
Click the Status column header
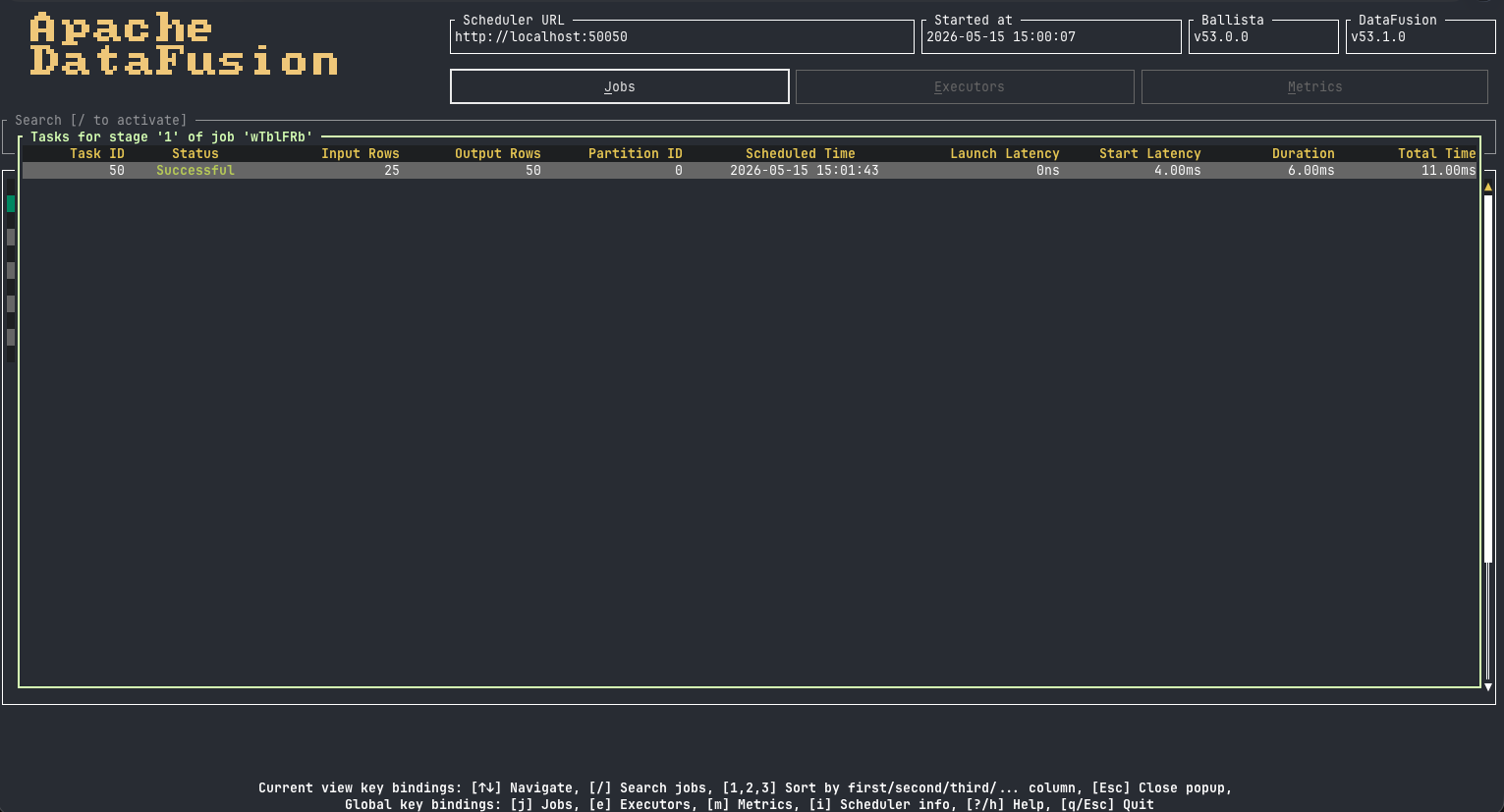(195, 153)
